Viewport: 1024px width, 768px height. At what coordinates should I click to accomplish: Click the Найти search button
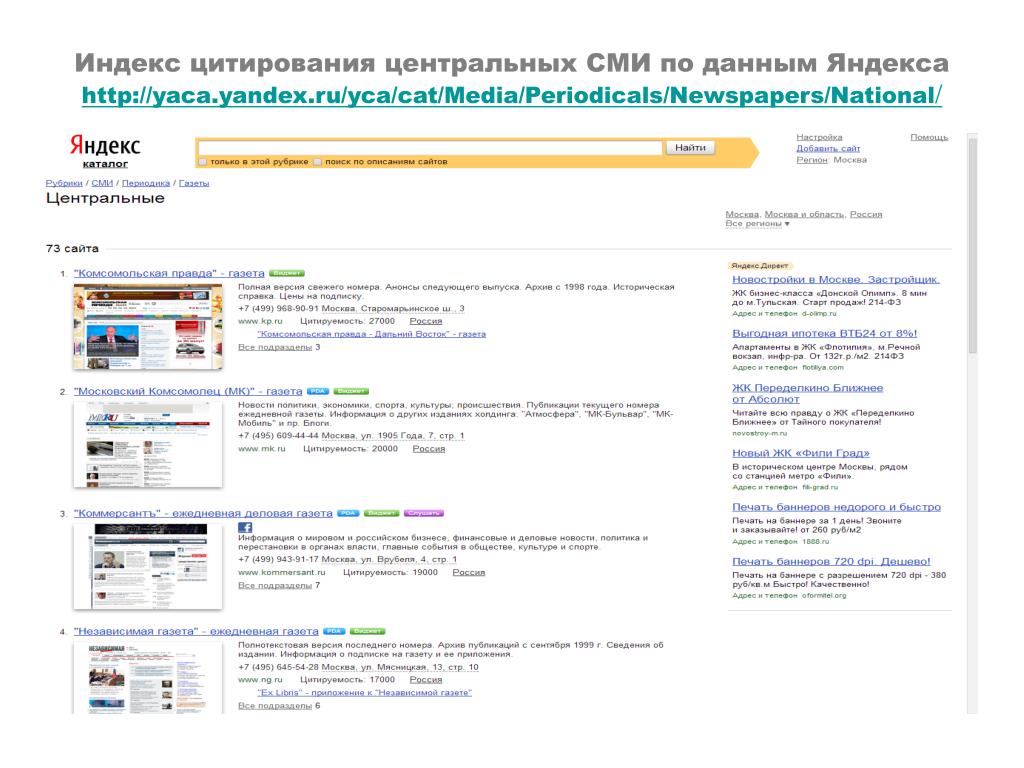(x=690, y=148)
